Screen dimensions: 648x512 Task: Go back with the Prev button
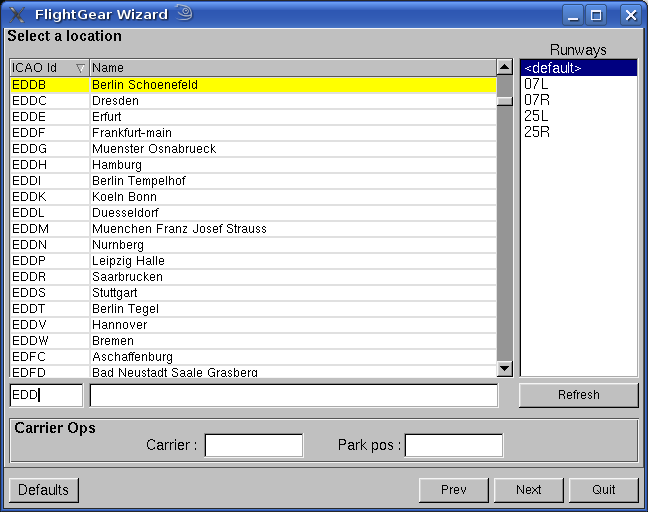pos(453,490)
